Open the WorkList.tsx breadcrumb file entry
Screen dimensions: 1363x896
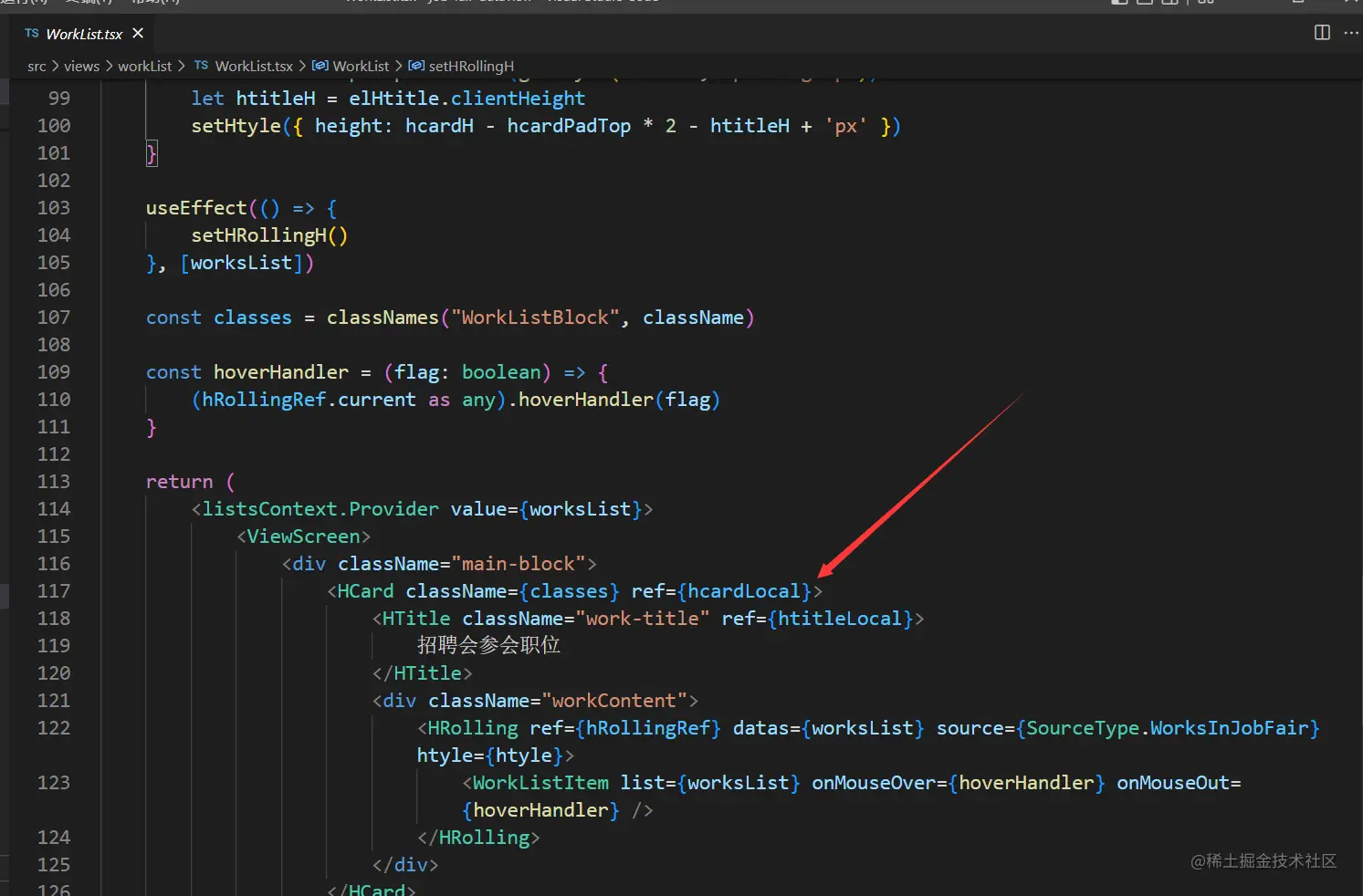254,66
